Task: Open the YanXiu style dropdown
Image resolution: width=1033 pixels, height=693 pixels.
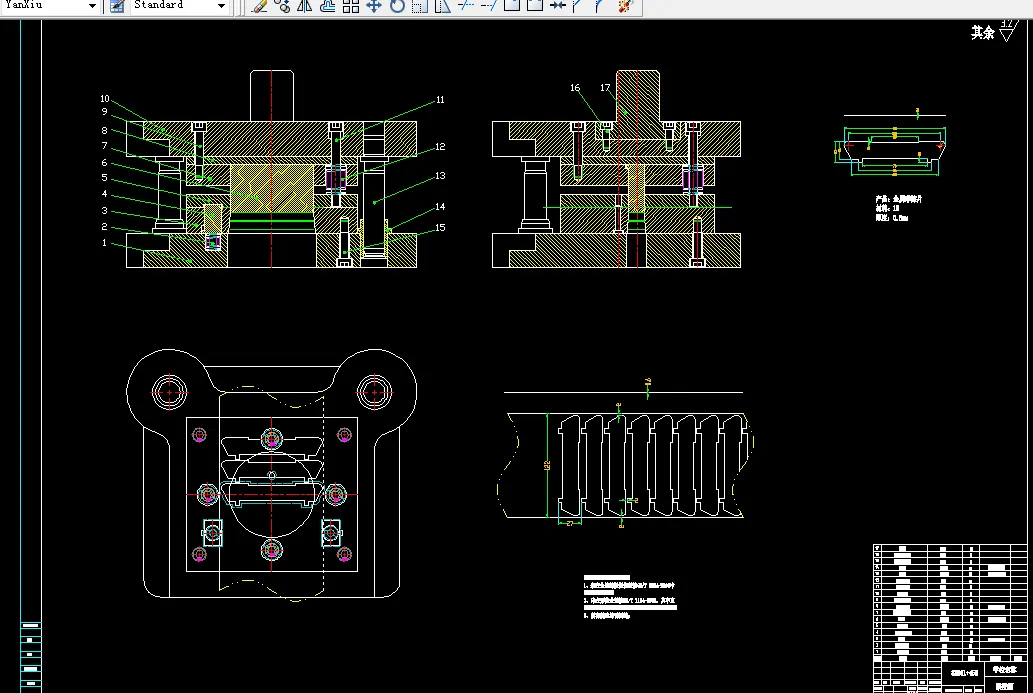Action: click(92, 6)
